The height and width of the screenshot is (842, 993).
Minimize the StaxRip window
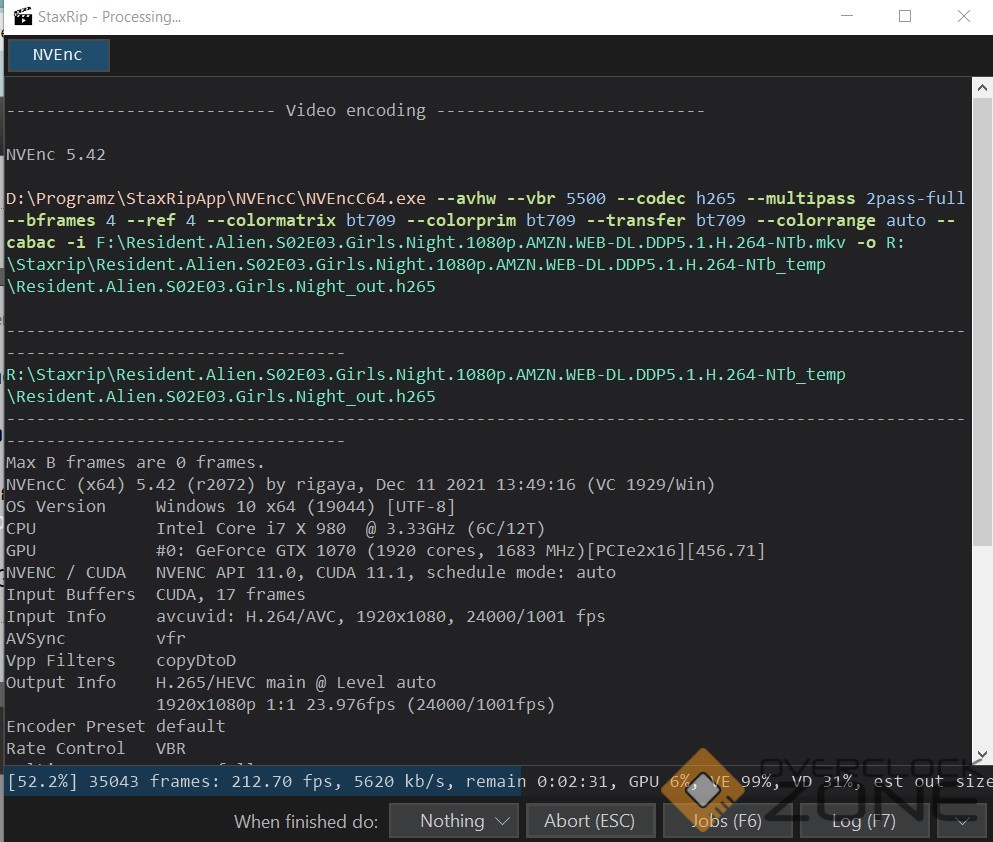coord(847,16)
